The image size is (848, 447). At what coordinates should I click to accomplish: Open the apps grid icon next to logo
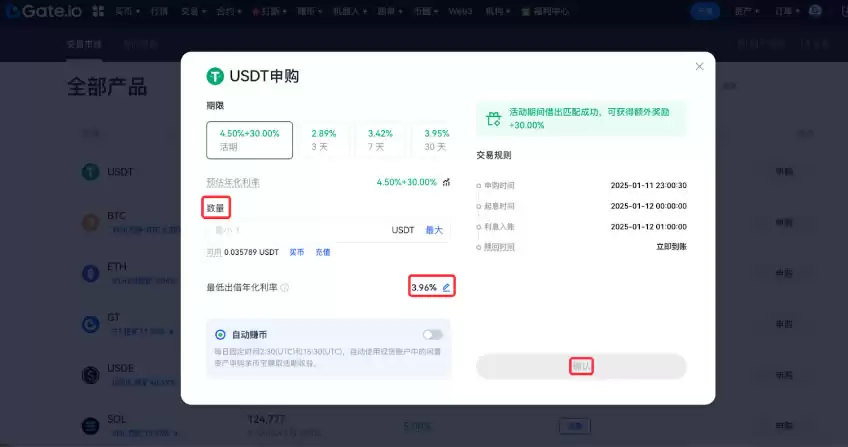tap(98, 11)
